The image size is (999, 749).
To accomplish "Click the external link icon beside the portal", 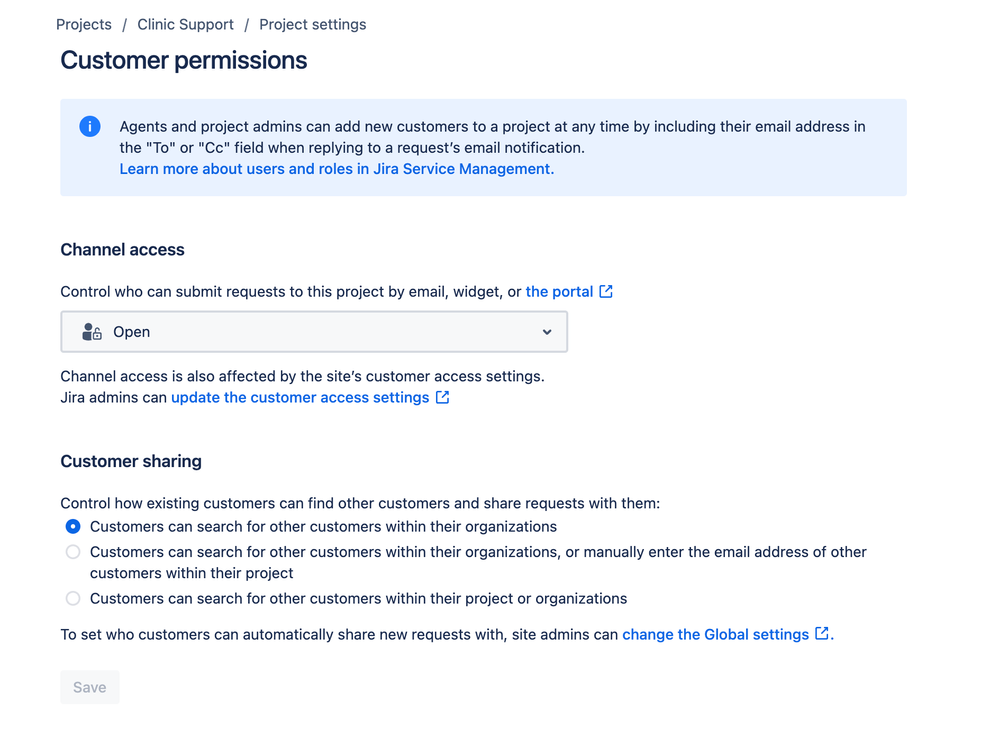I will pos(606,292).
